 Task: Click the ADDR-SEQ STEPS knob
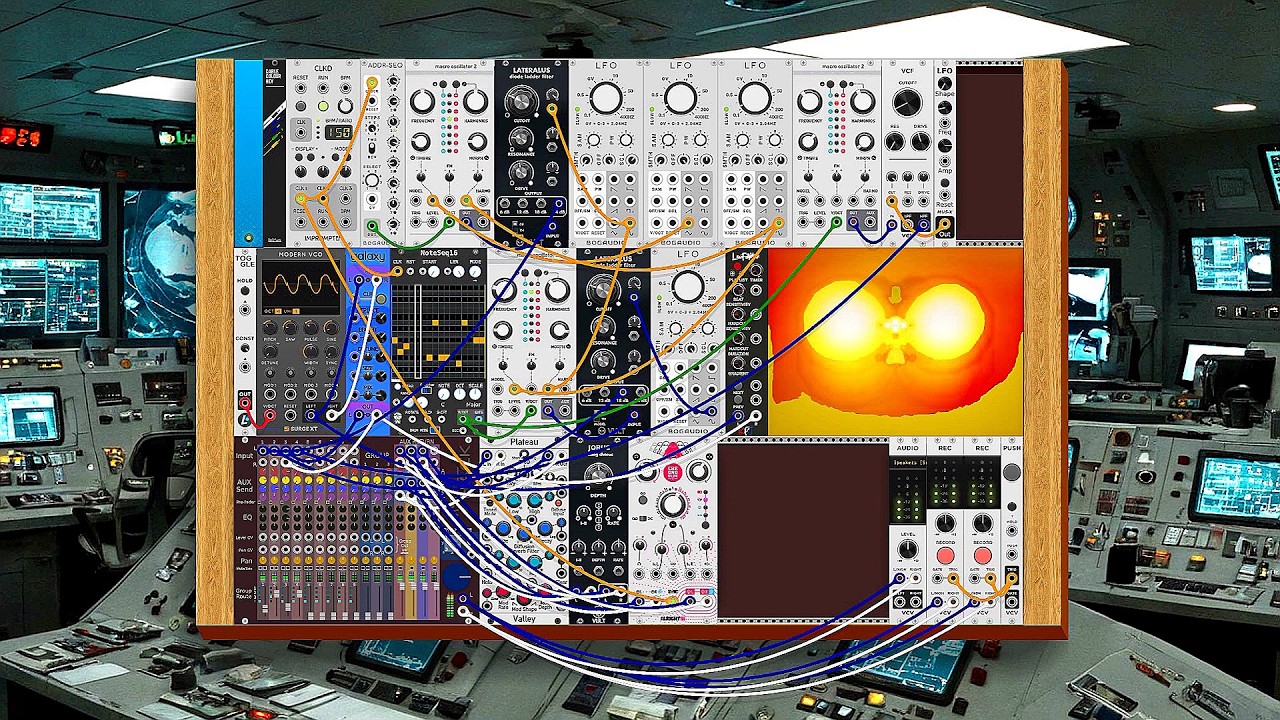tap(372, 128)
